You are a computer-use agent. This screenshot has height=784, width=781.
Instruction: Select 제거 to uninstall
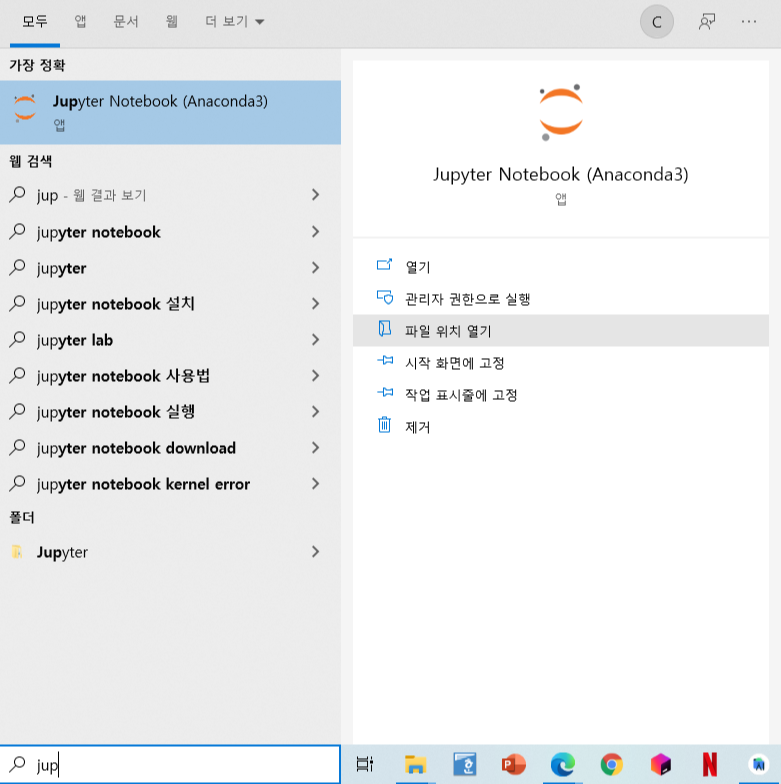point(560,426)
